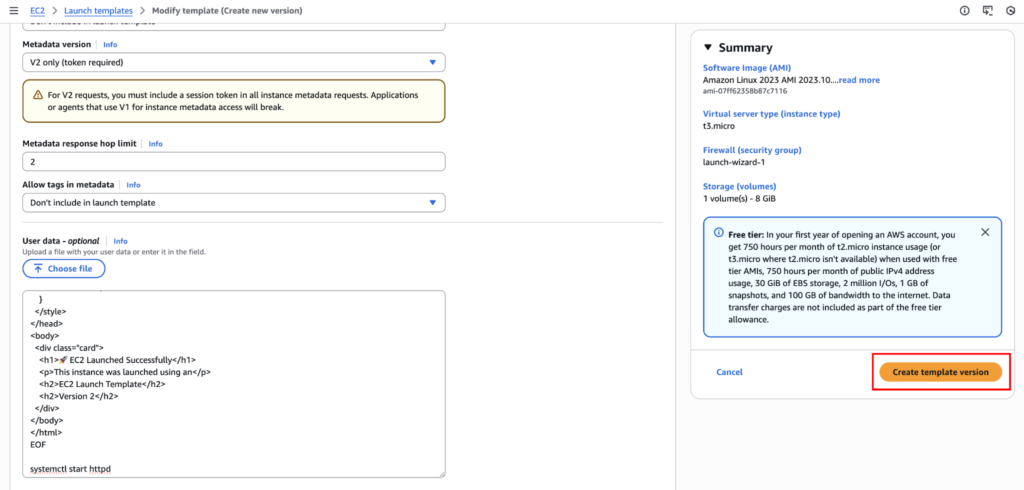Open the Metadata version dropdown
1024x490 pixels.
click(233, 62)
